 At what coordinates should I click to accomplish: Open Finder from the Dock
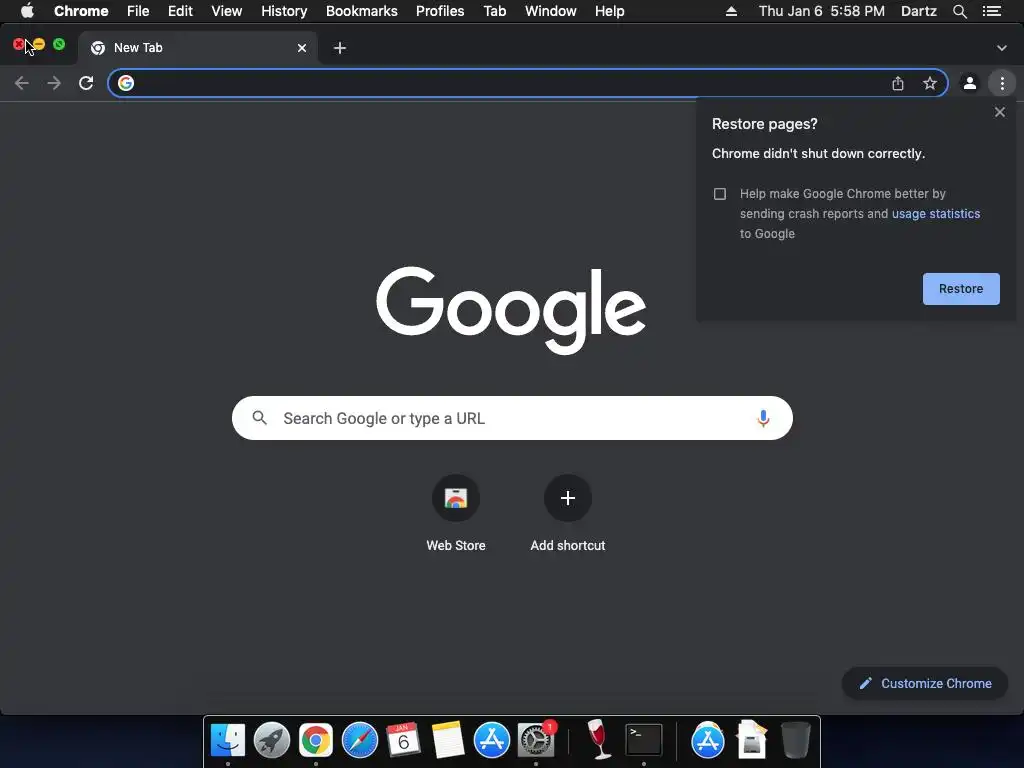(228, 741)
